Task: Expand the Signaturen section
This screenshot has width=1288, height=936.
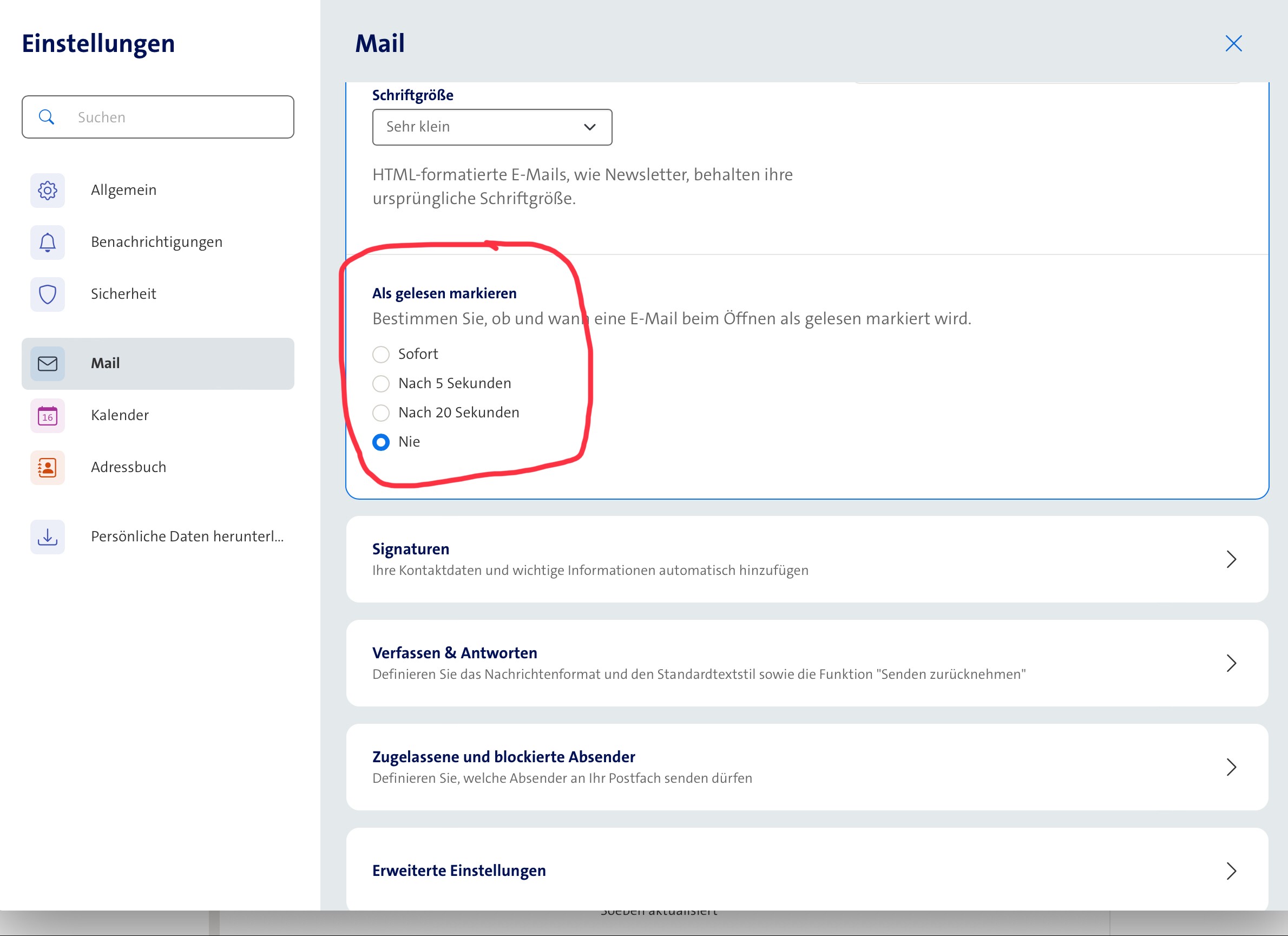Action: pos(806,559)
